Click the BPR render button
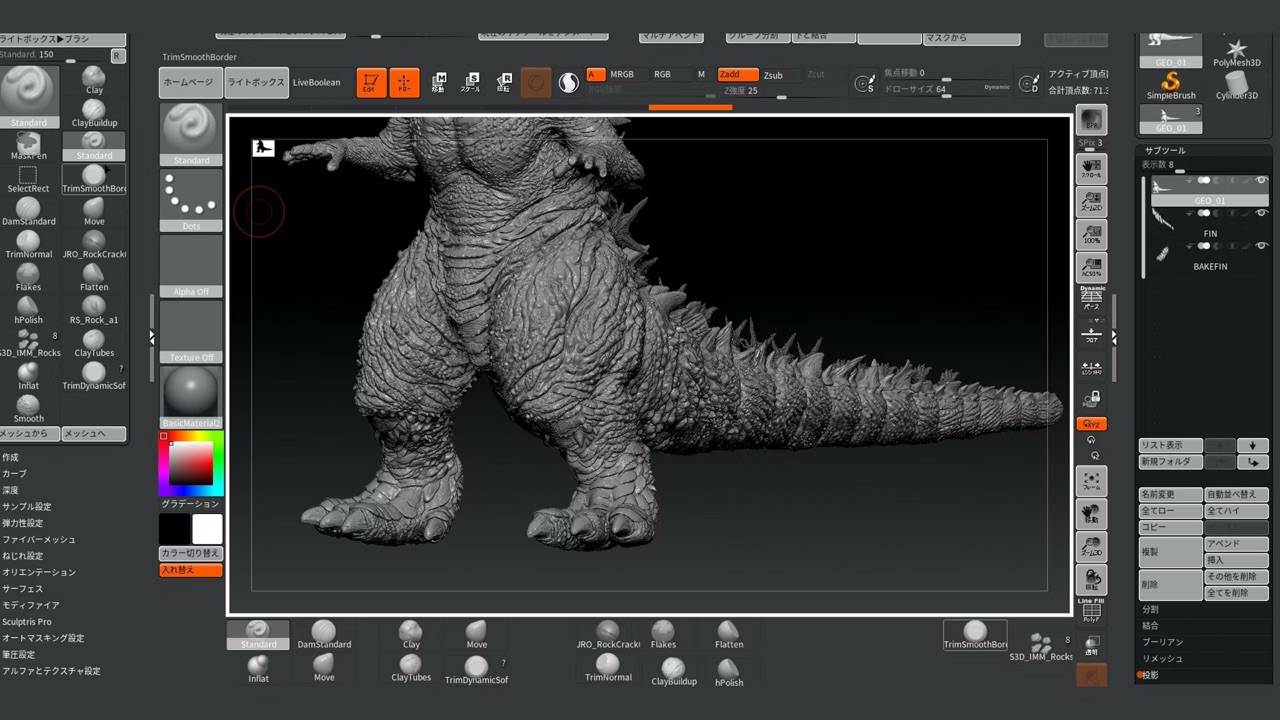The image size is (1280, 720). click(x=1090, y=120)
